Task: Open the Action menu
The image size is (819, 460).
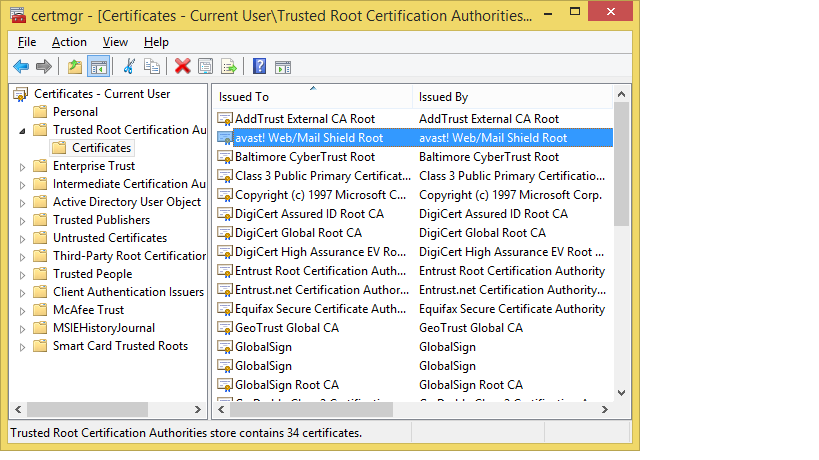Action: click(x=69, y=42)
